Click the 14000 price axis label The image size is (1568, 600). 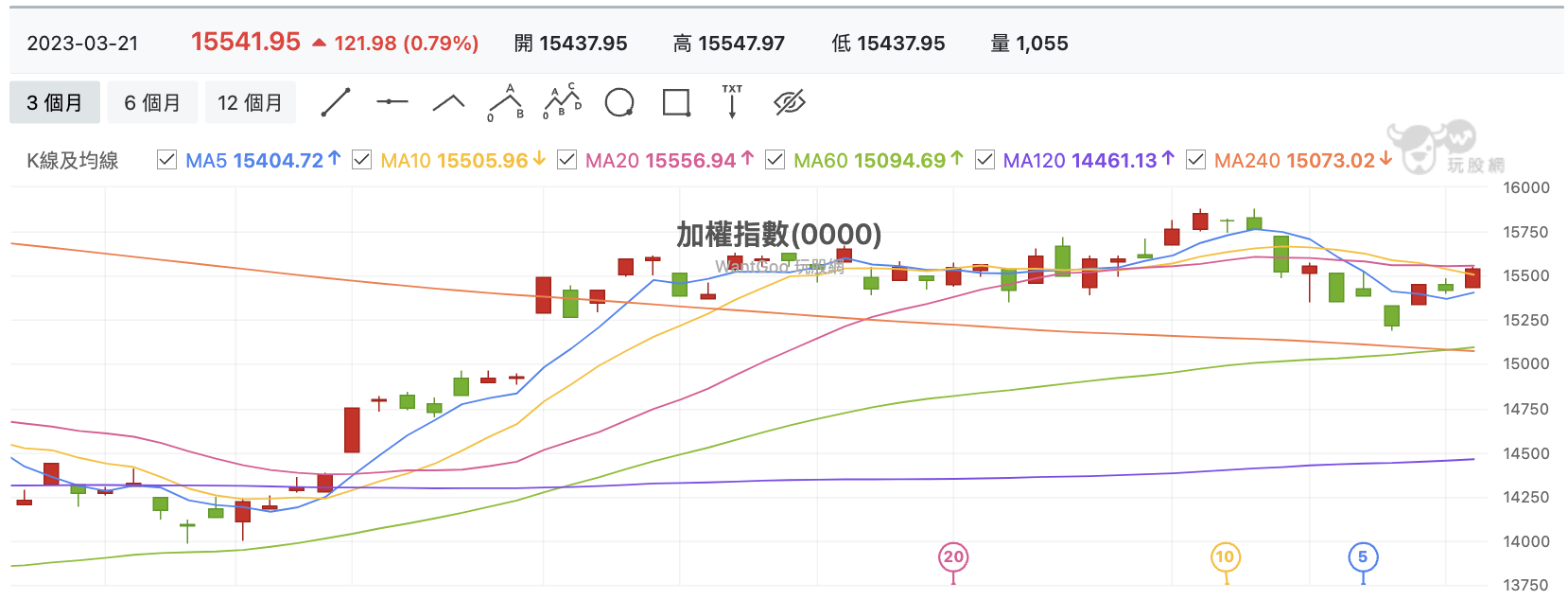point(1526,541)
